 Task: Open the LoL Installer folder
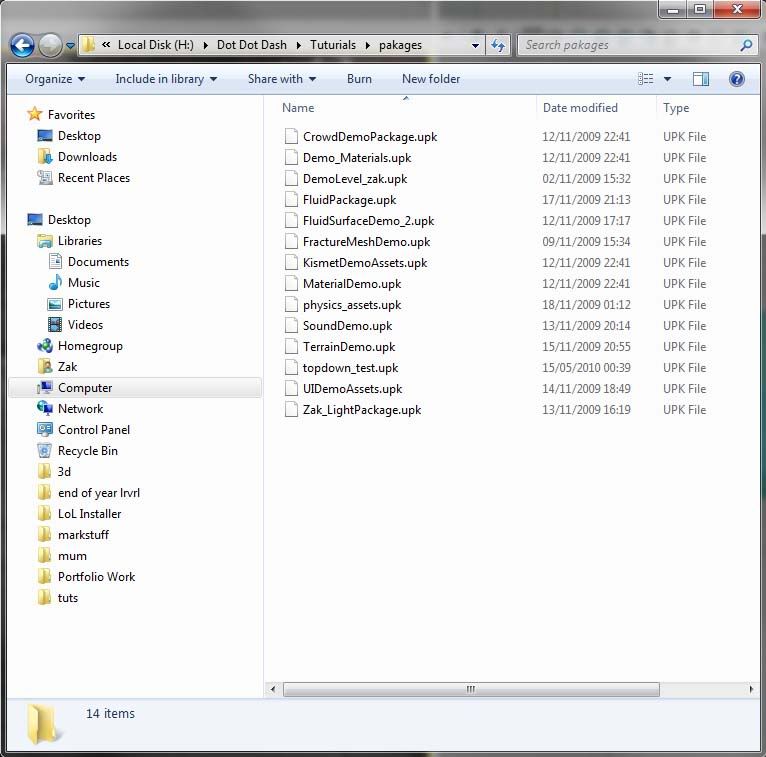point(79,514)
